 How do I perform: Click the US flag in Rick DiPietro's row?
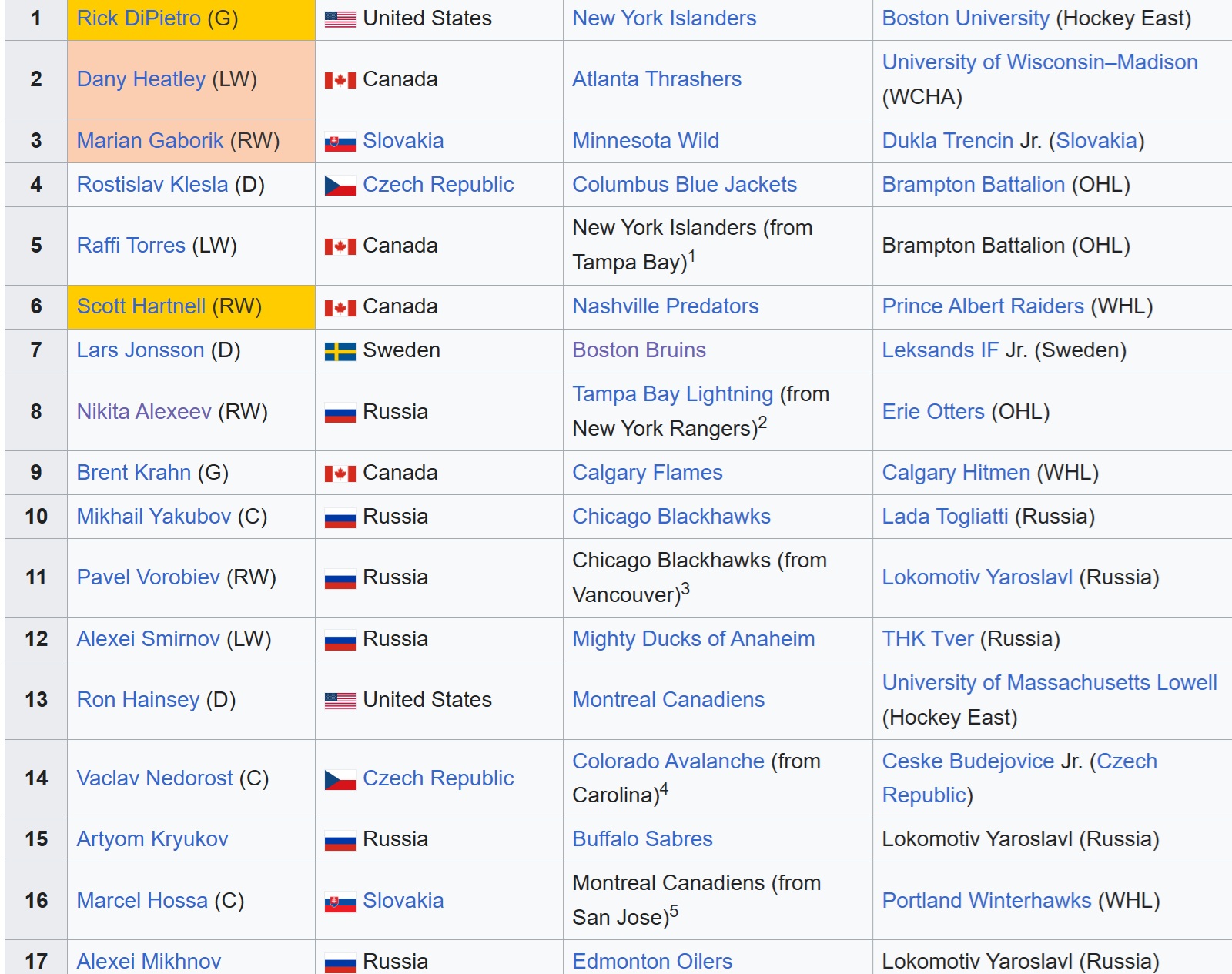click(x=340, y=19)
